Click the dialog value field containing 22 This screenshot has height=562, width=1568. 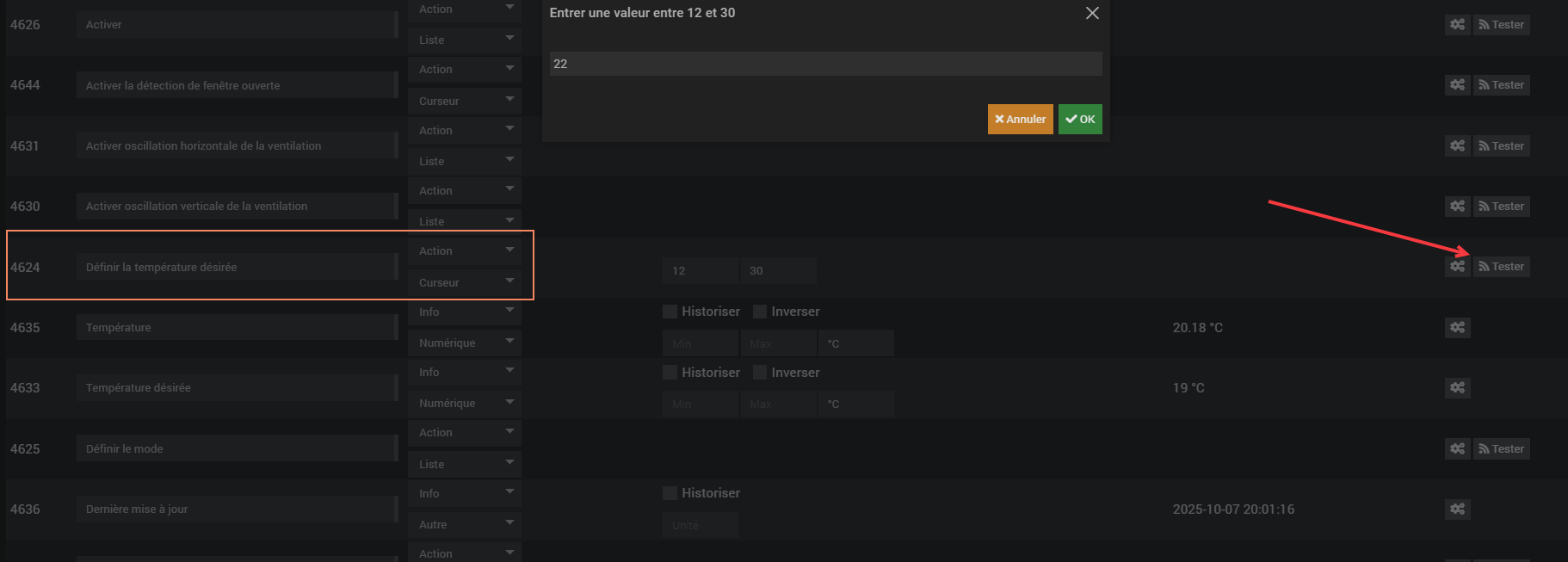point(825,64)
